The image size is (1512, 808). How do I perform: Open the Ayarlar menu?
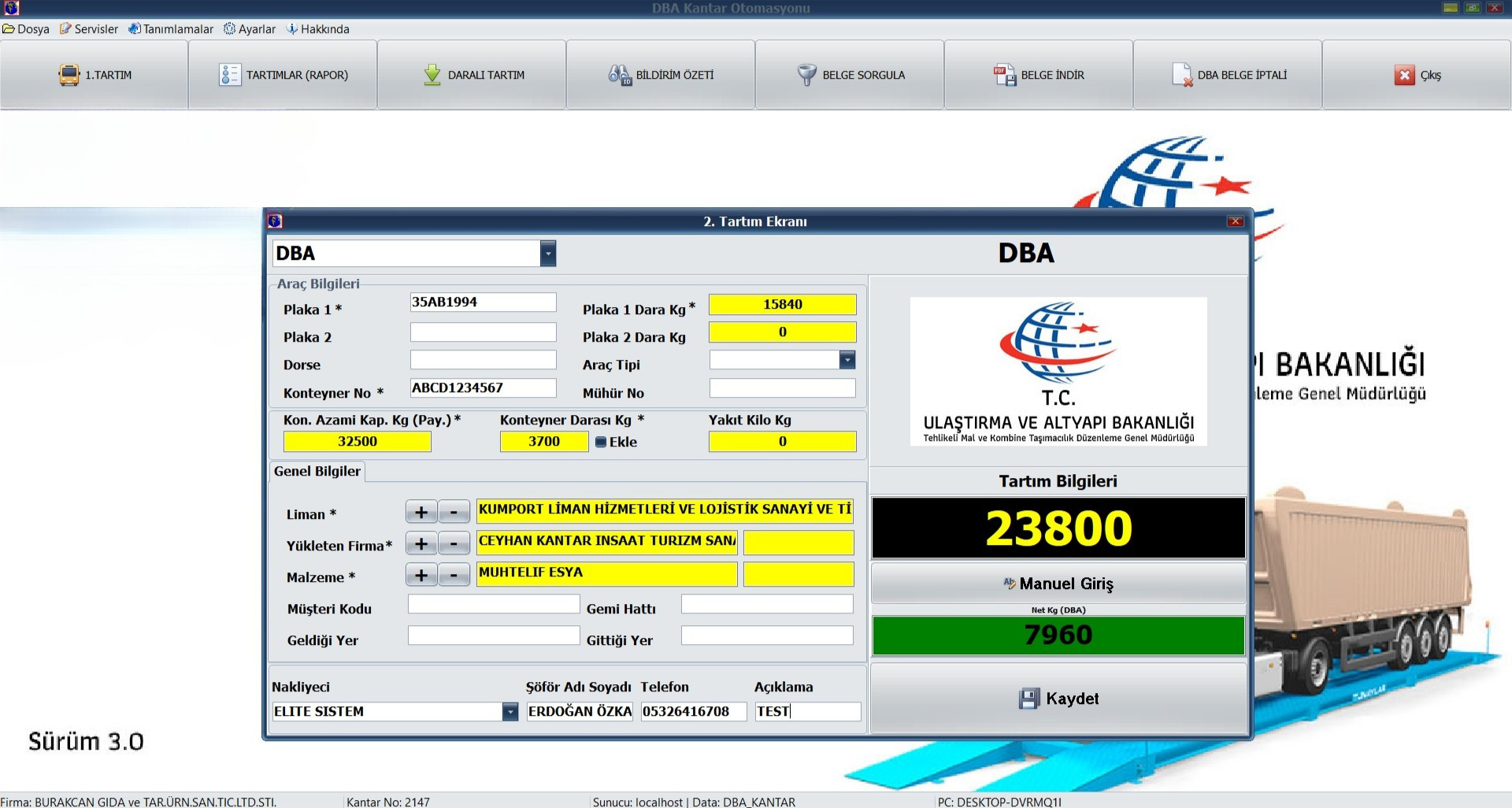coord(250,29)
